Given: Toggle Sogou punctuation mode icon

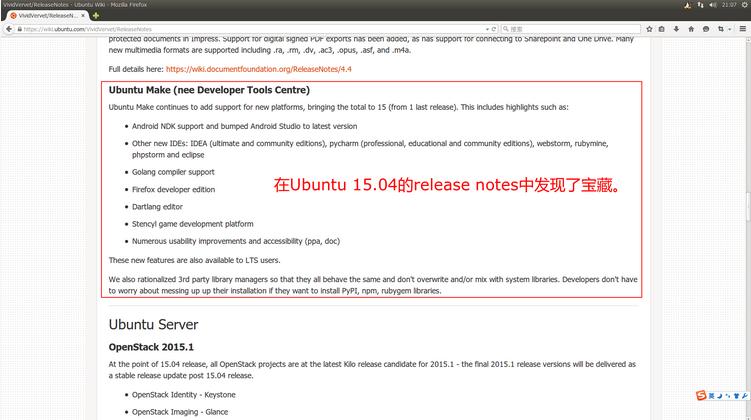Looking at the screenshot, I should pos(728,396).
